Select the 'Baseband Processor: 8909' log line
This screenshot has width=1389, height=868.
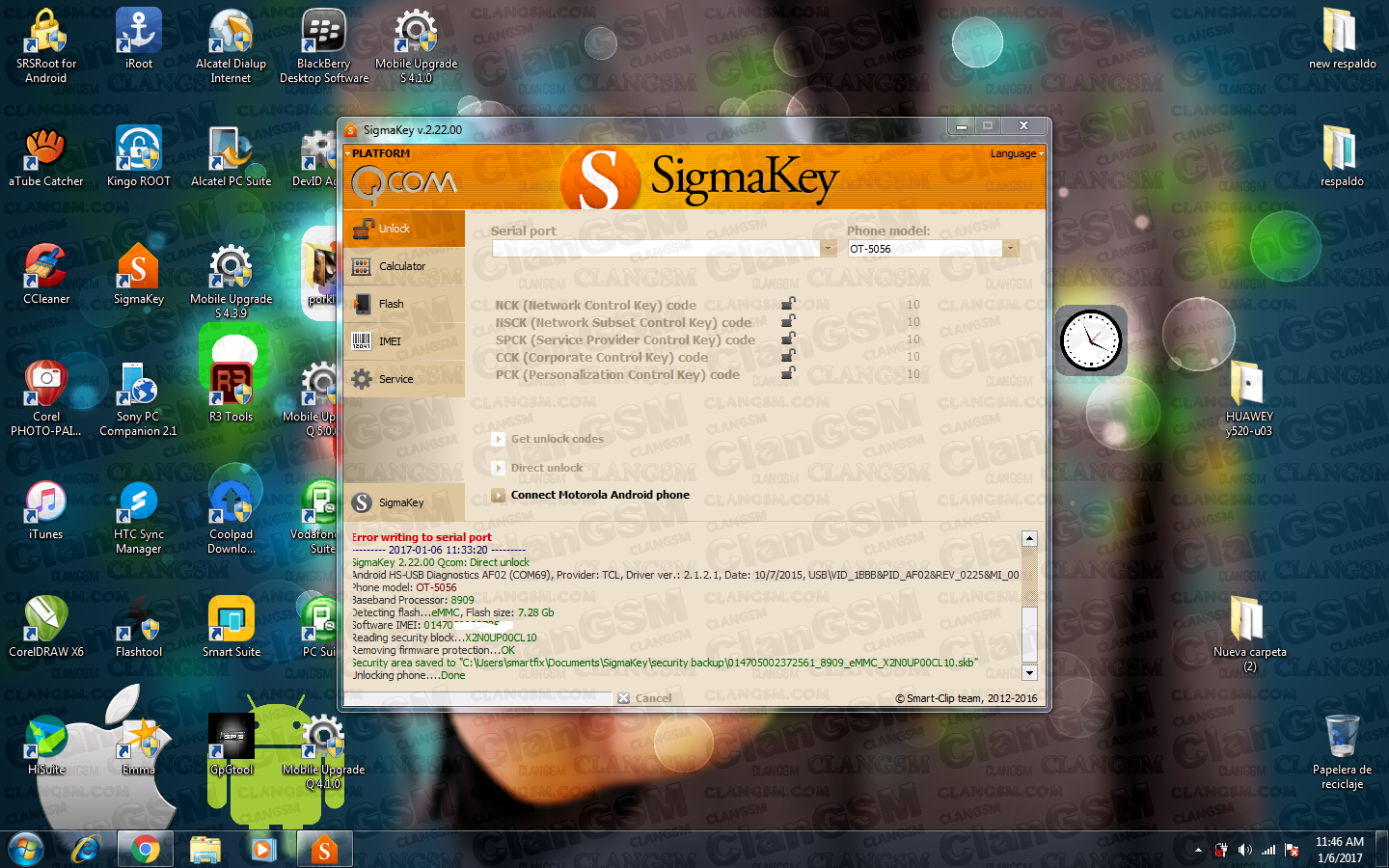tap(413, 600)
